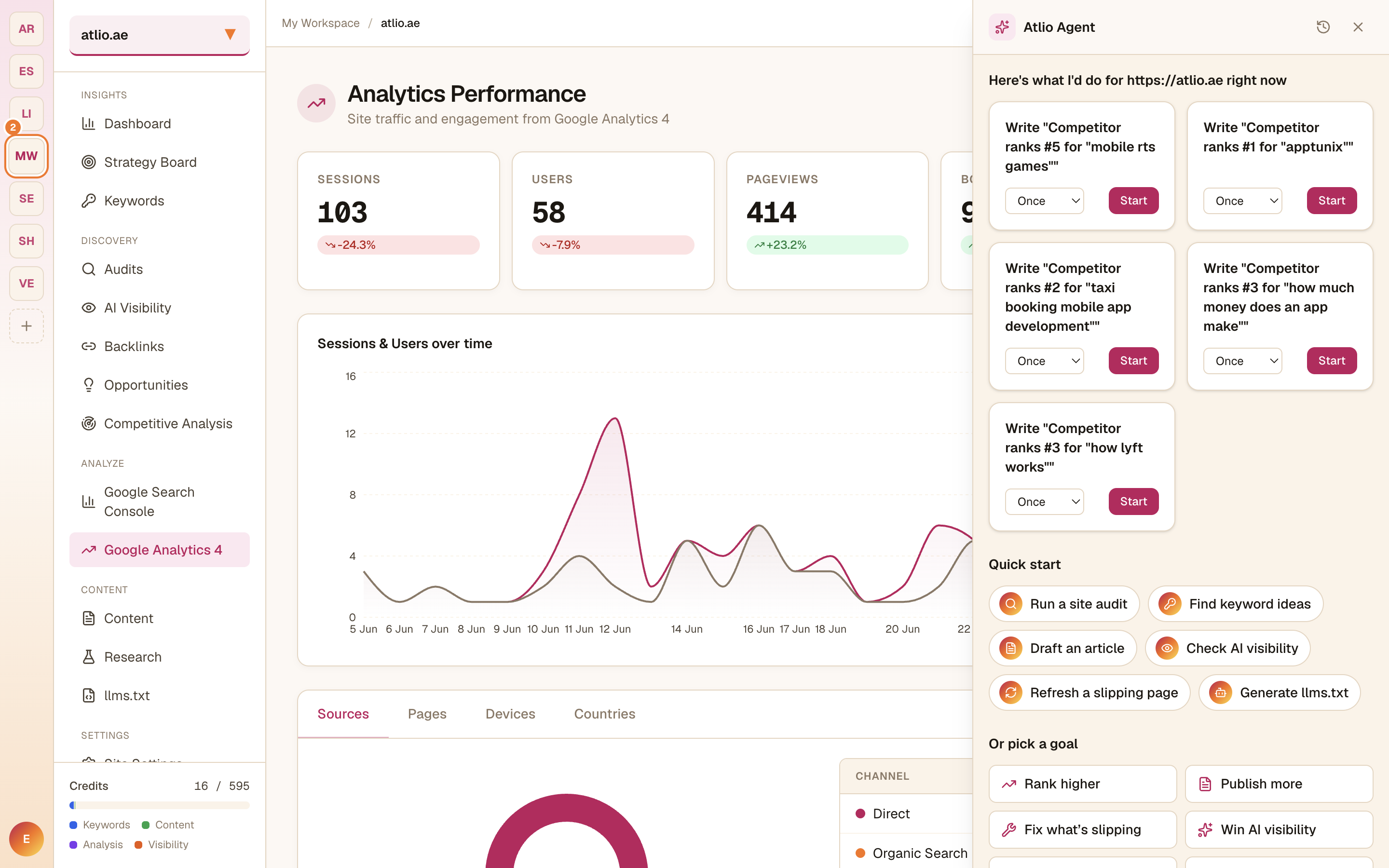Switch to the Countries tab
This screenshot has height=868, width=1389.
(604, 714)
